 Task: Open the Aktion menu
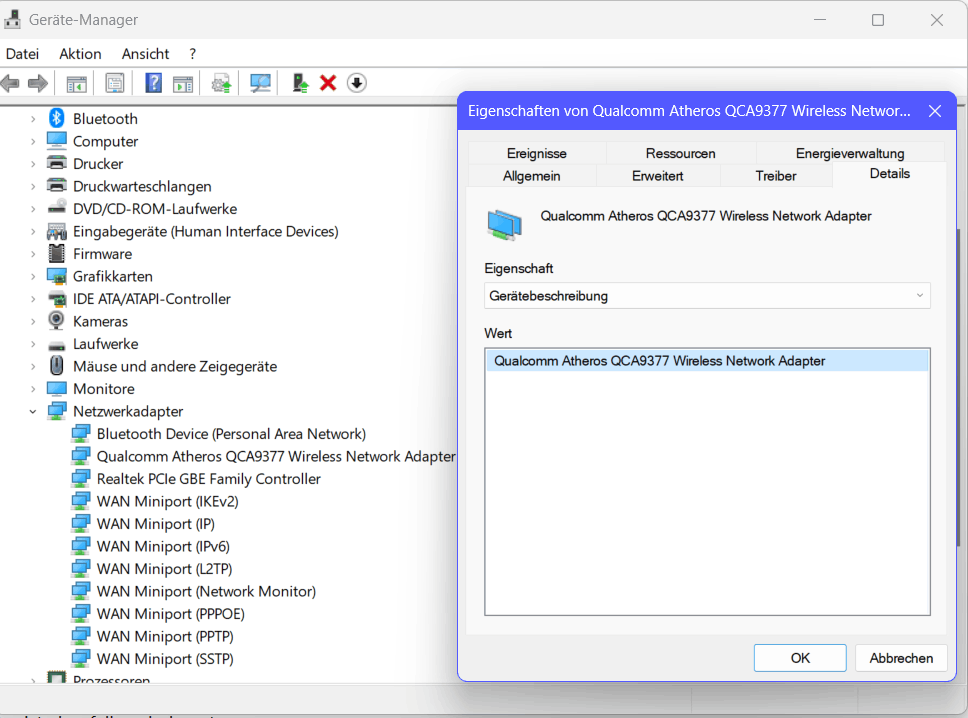pos(80,54)
